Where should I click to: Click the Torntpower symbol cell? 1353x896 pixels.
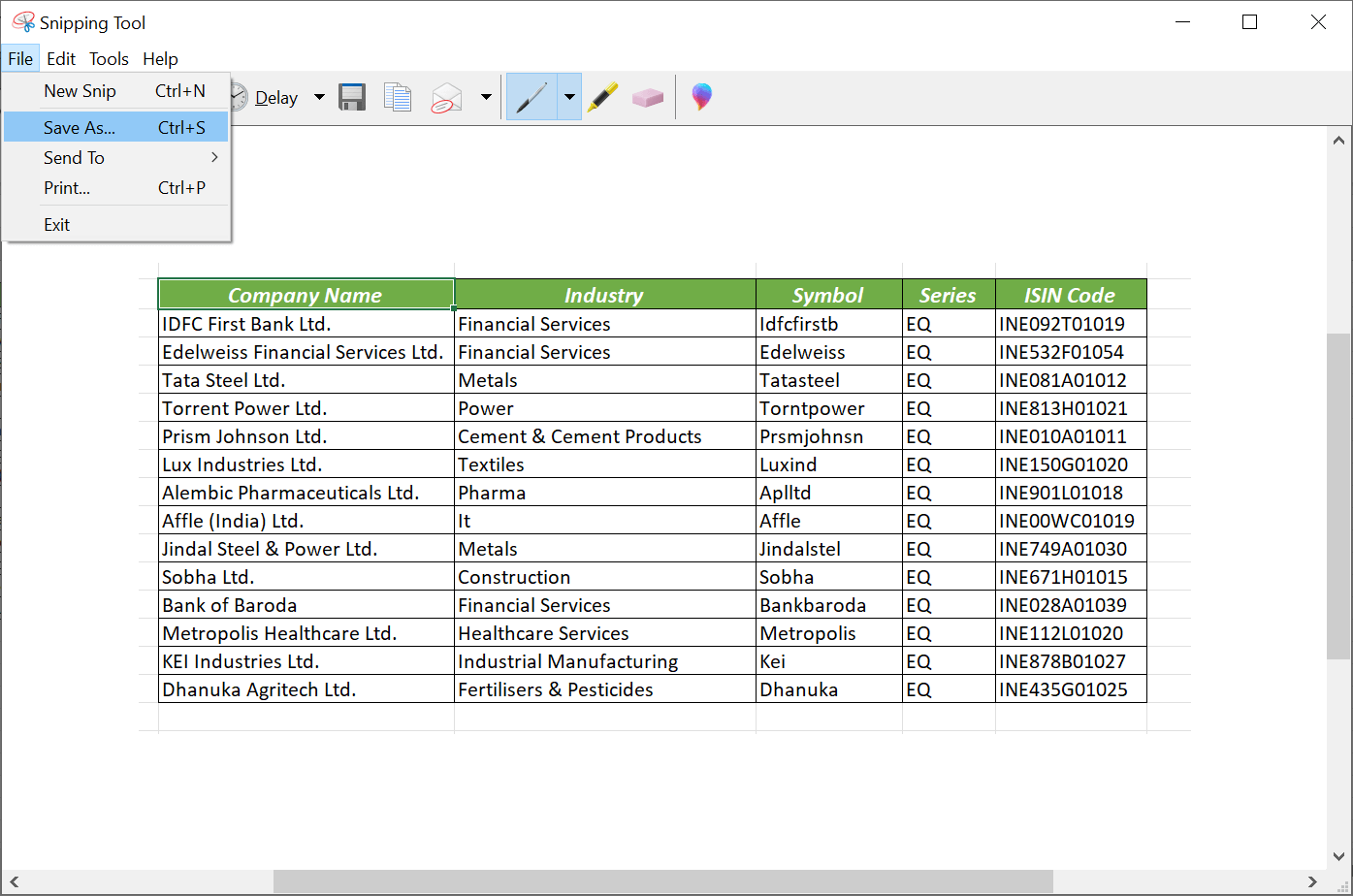click(x=828, y=408)
